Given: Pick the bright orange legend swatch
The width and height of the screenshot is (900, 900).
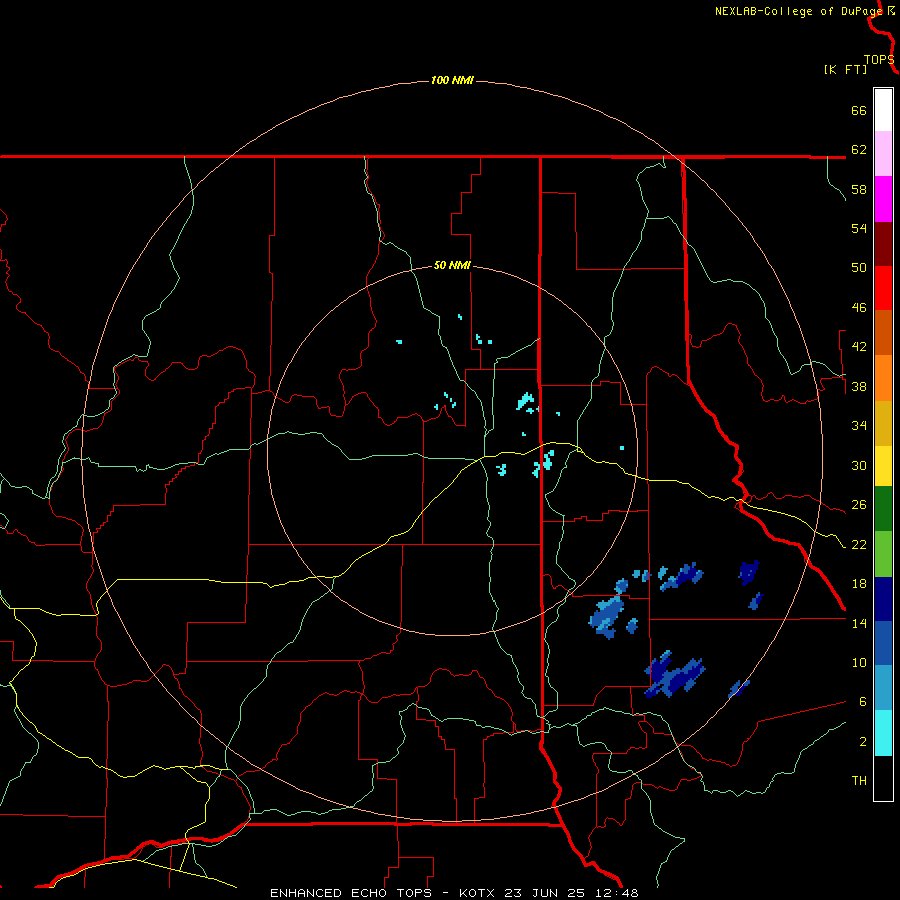Looking at the screenshot, I should tap(883, 378).
